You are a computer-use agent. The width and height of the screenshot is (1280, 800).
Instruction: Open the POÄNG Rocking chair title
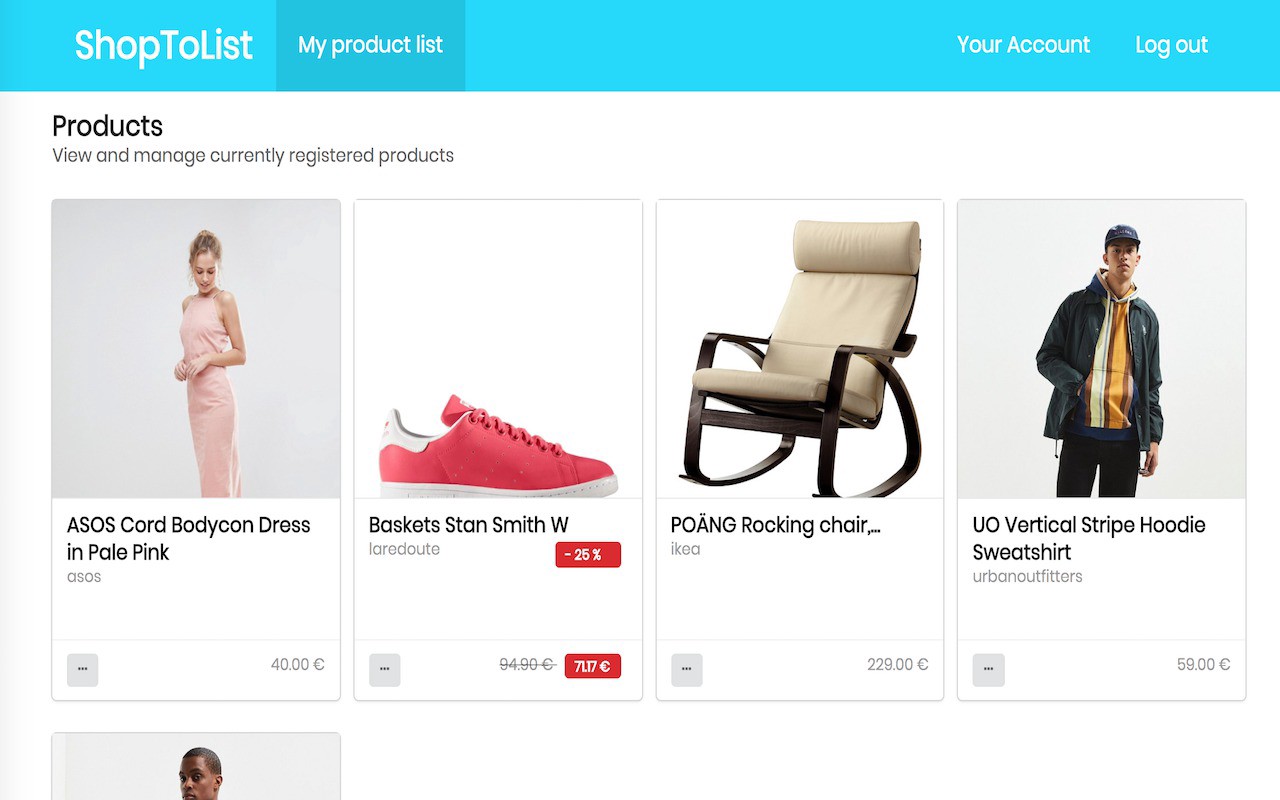tap(775, 525)
